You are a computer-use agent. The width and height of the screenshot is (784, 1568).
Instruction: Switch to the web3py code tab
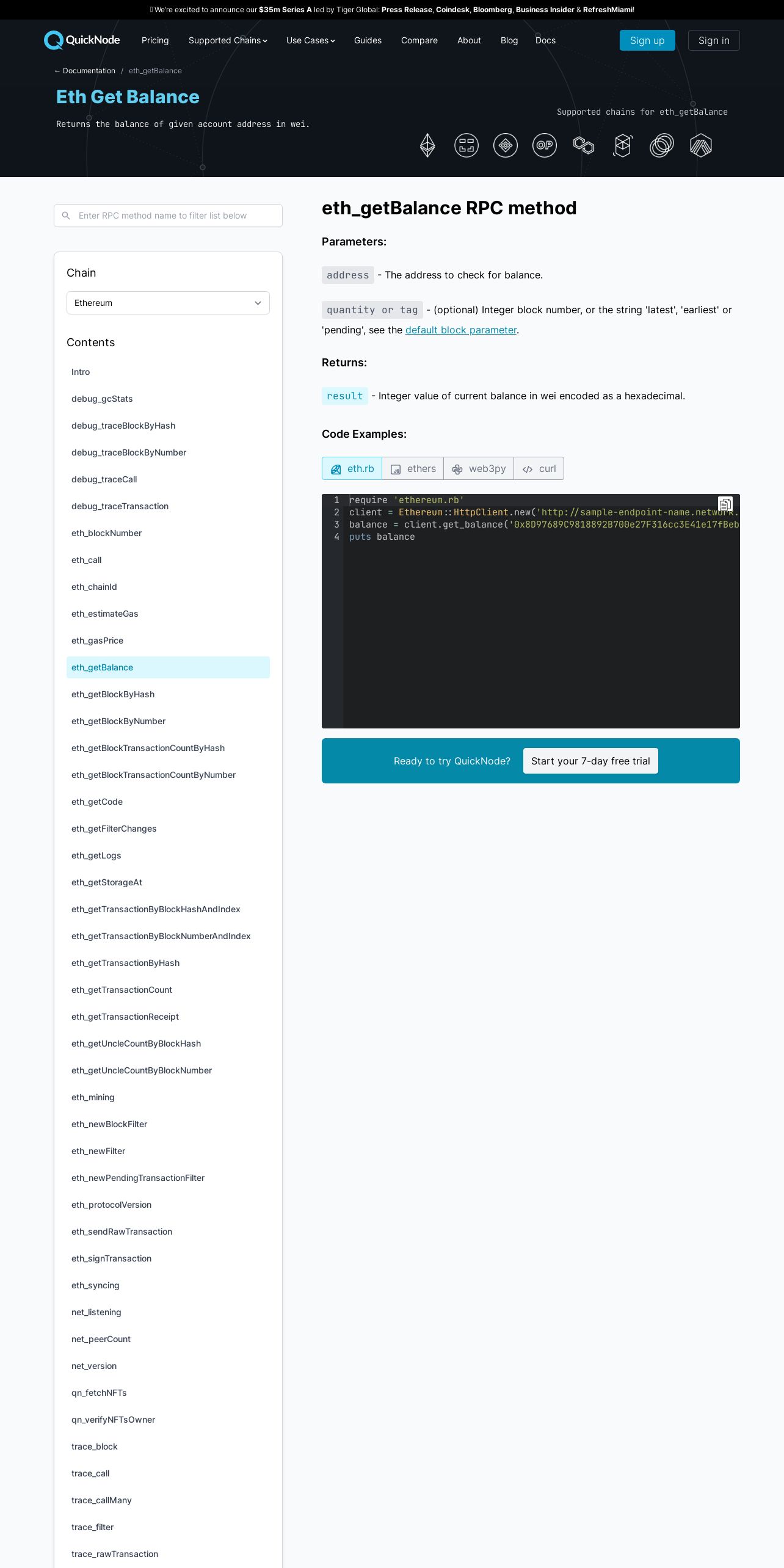pos(479,468)
